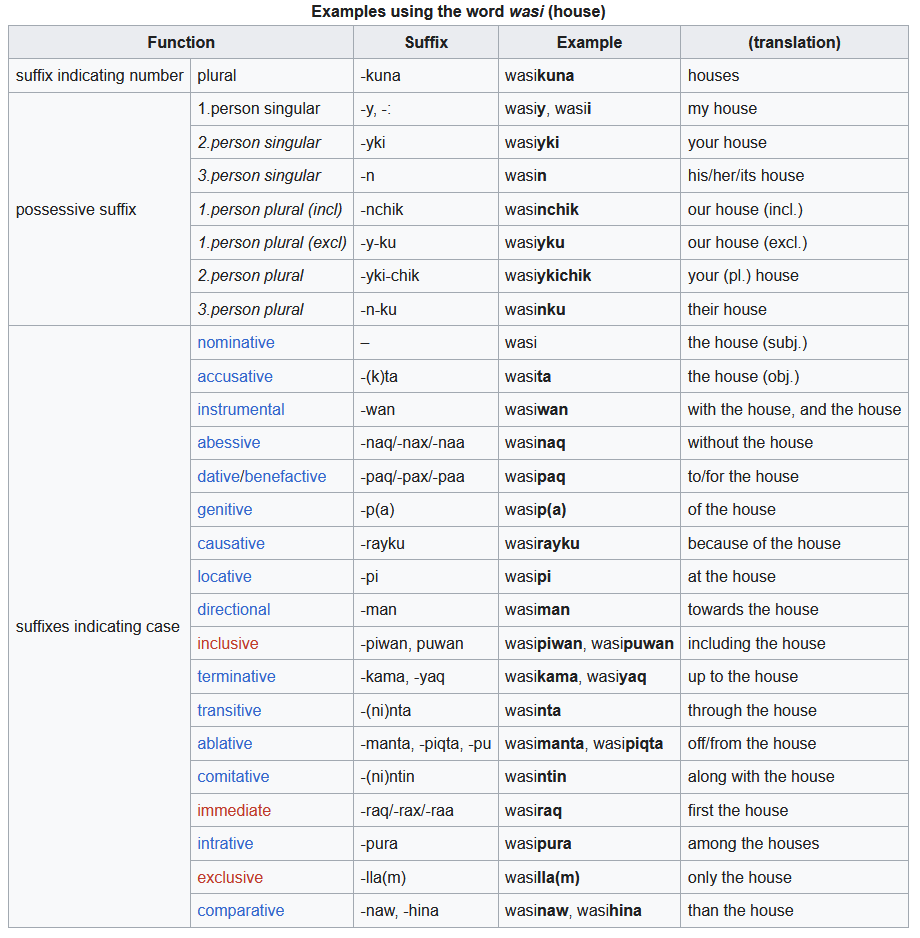Open the ablative case link
The width and height of the screenshot is (920, 938).
pos(225,744)
